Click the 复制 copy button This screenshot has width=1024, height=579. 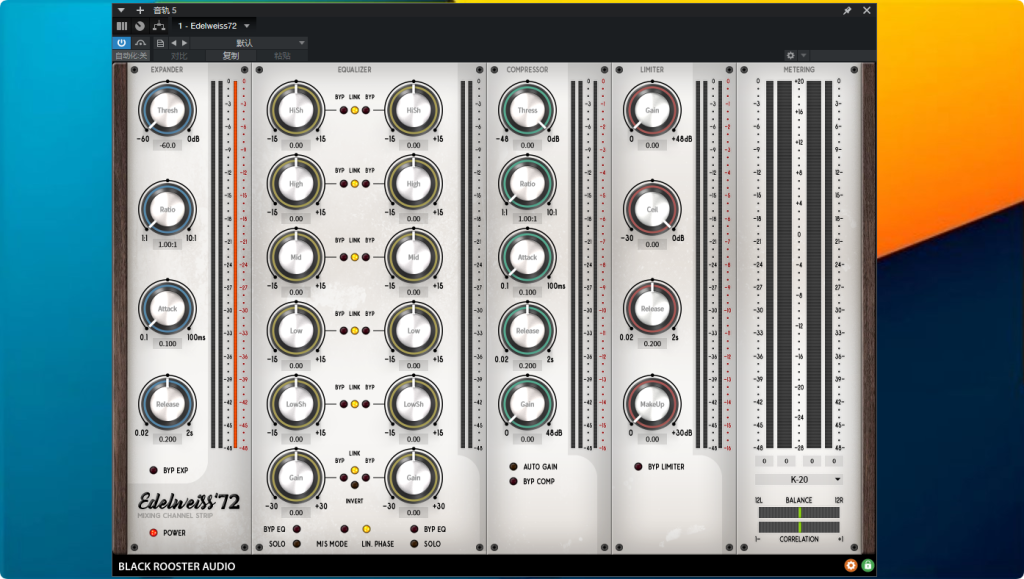tap(231, 56)
